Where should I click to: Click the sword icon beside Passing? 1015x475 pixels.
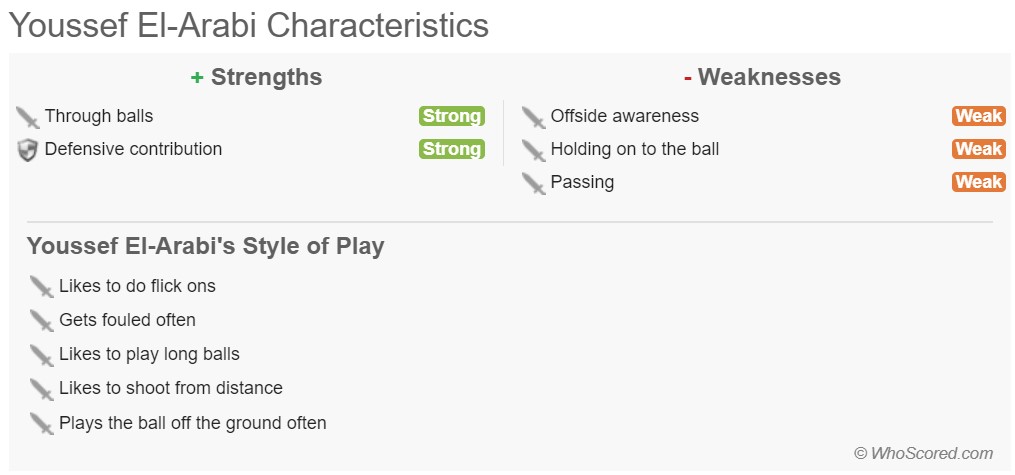tap(534, 183)
